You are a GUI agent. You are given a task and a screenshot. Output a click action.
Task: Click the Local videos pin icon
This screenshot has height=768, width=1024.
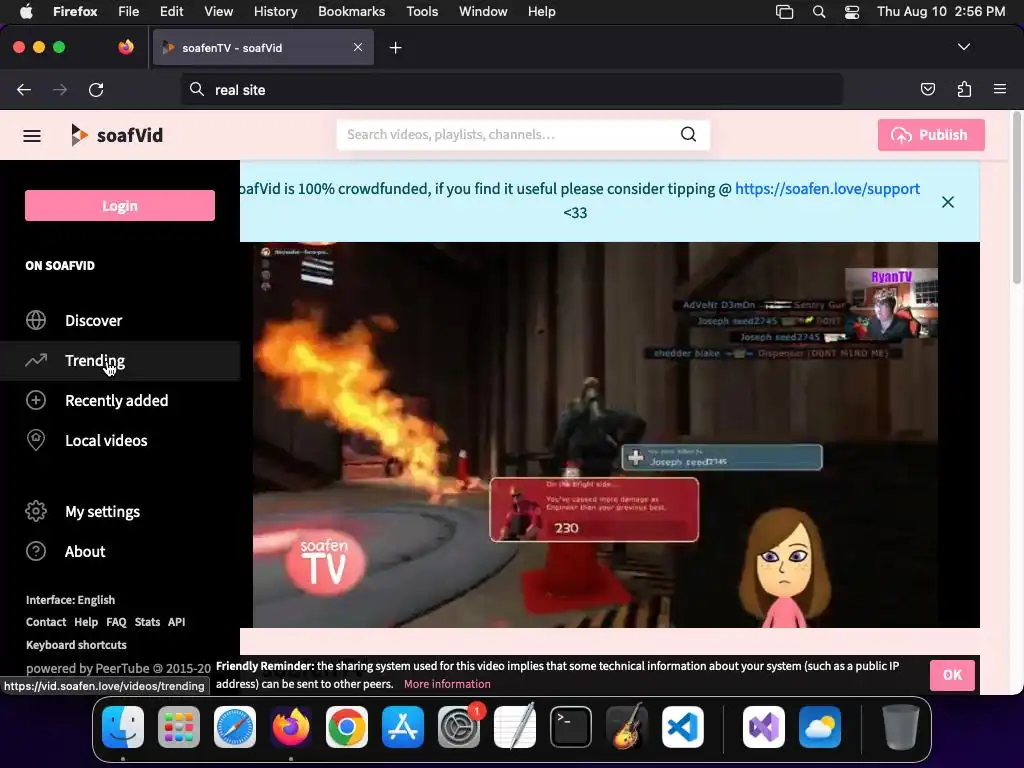pos(36,440)
